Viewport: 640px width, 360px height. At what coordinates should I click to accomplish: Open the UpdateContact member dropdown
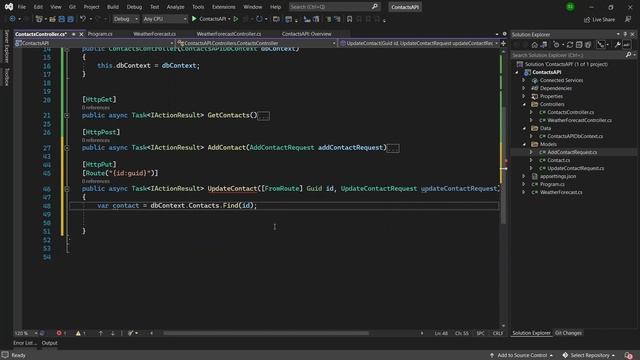(x=419, y=43)
